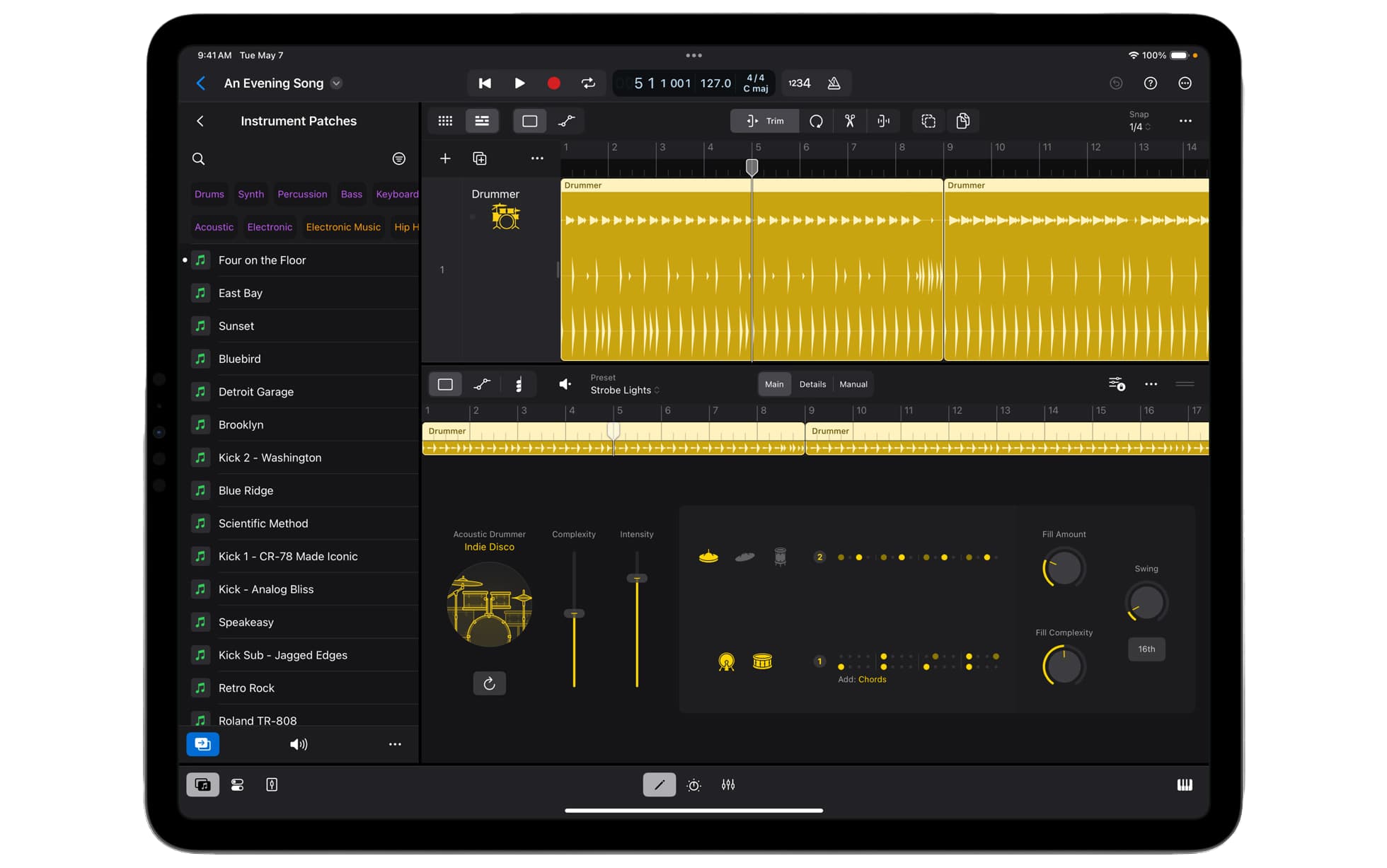1387x868 pixels.
Task: Activate multiple select mode
Action: pos(928,121)
